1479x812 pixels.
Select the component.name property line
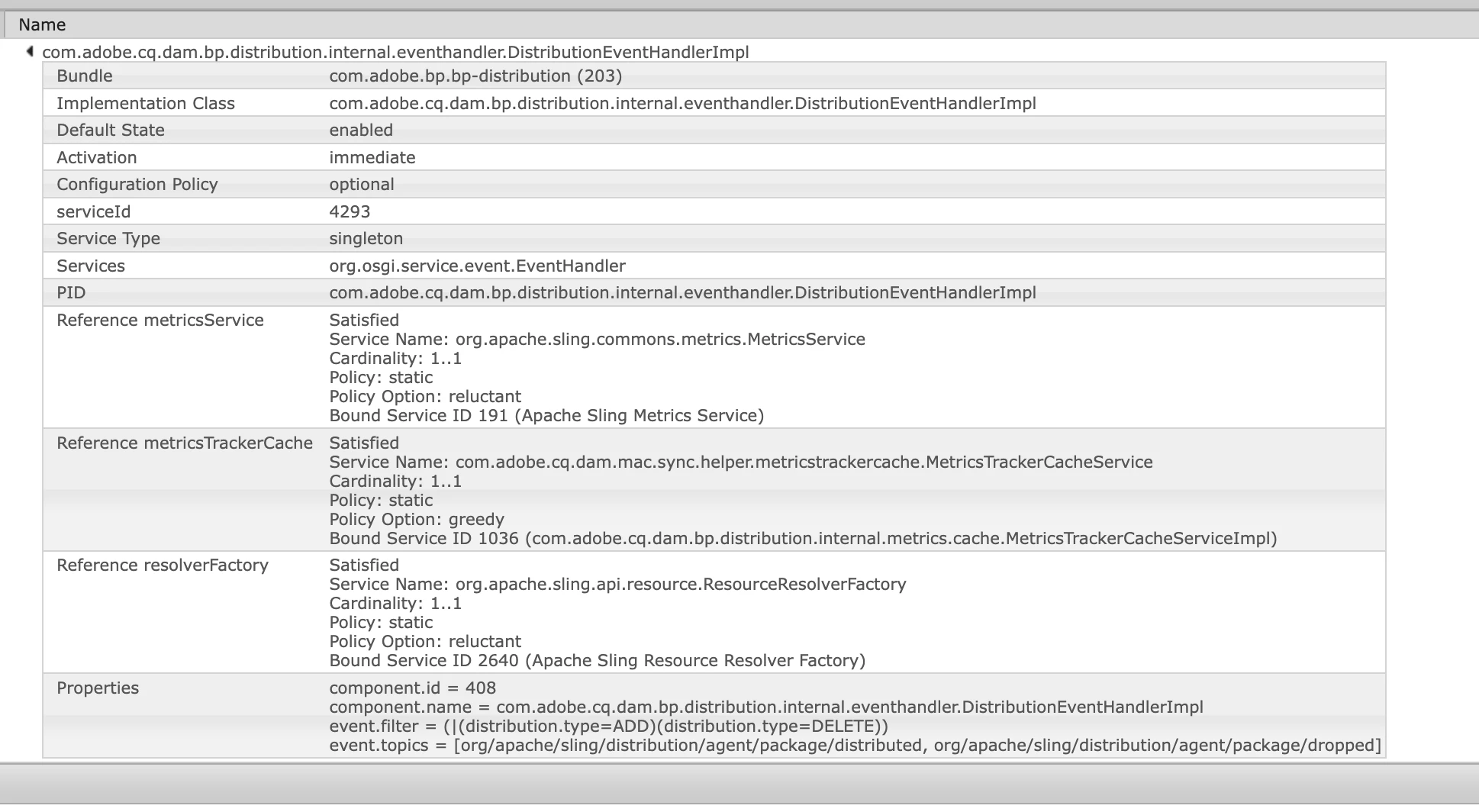coord(766,707)
